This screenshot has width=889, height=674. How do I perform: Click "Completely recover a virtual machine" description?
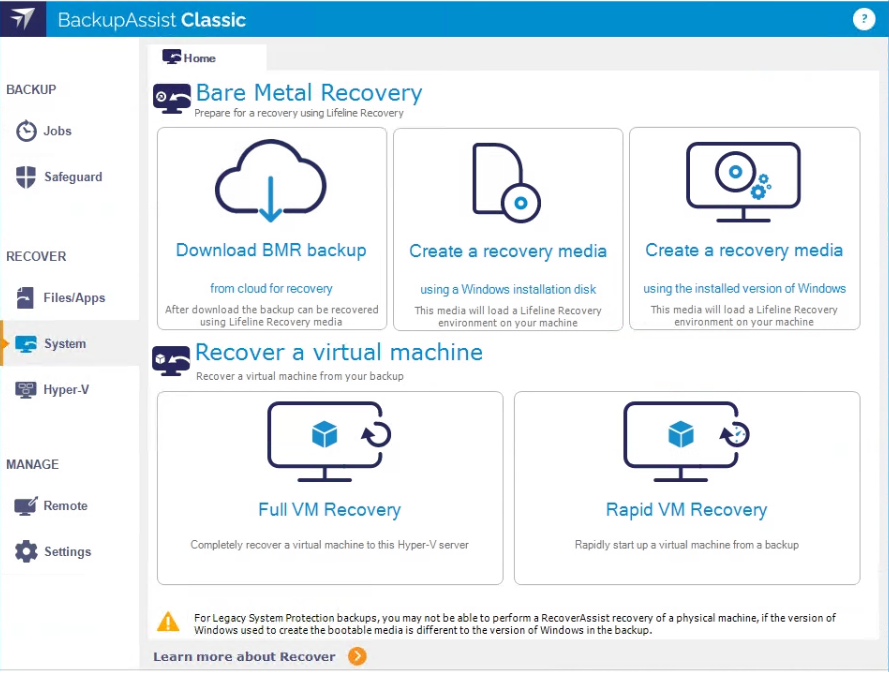(329, 545)
